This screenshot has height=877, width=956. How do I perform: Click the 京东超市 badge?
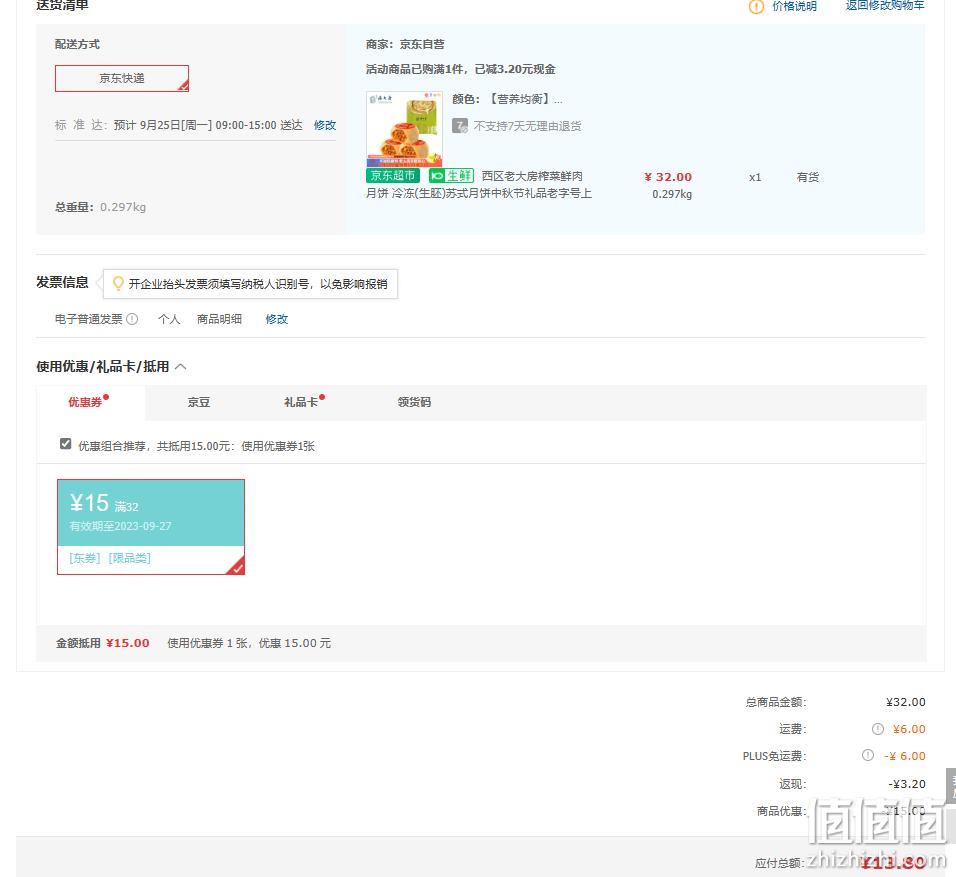click(393, 176)
